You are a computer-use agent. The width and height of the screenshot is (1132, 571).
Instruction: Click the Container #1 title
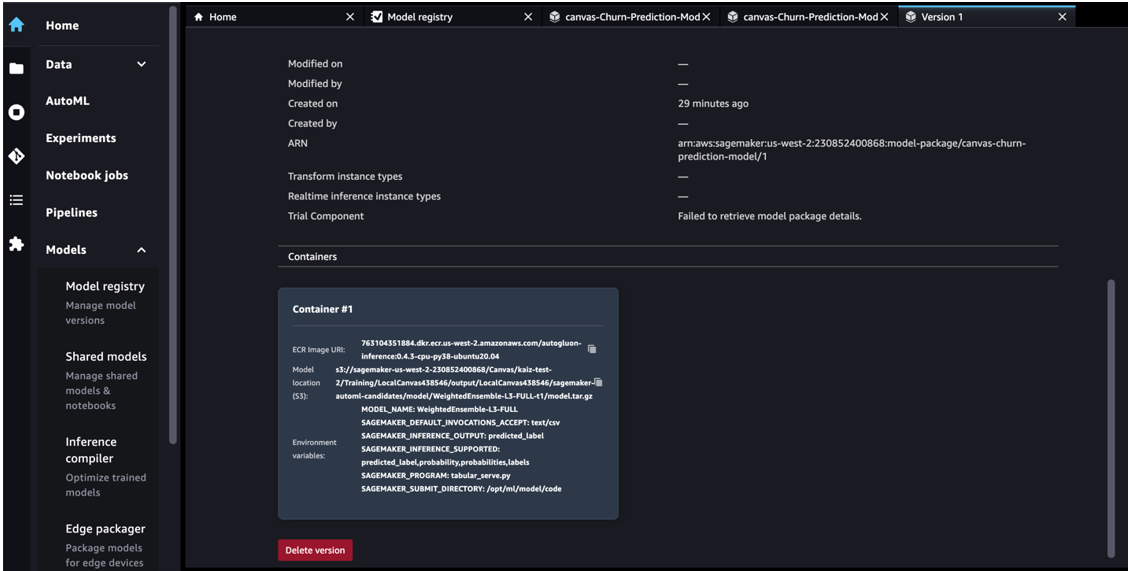point(323,309)
